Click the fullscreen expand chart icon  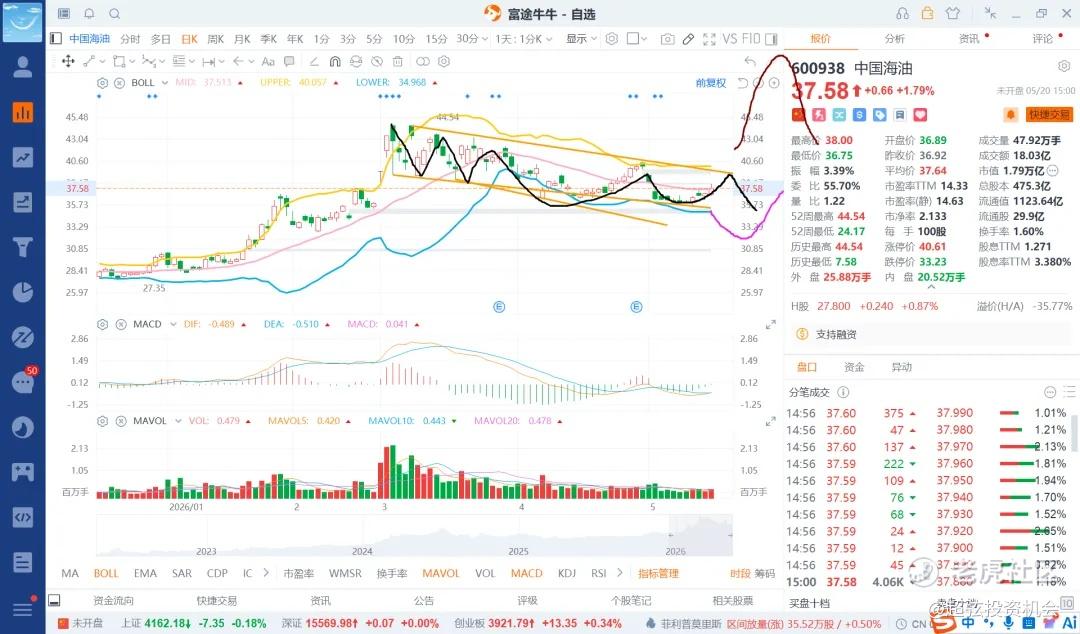[709, 39]
